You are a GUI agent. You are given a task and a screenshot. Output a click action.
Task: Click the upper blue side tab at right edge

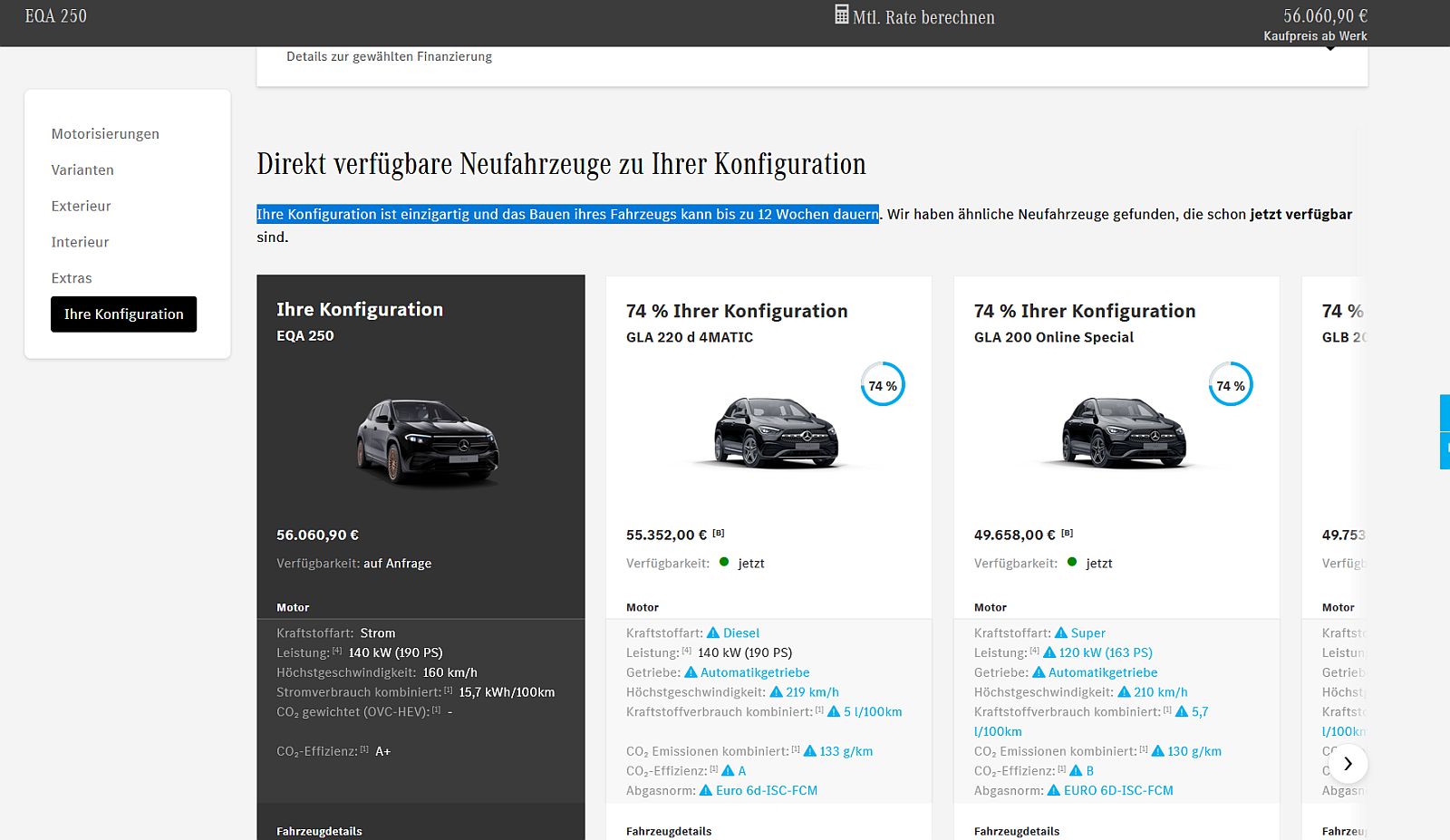1445,412
